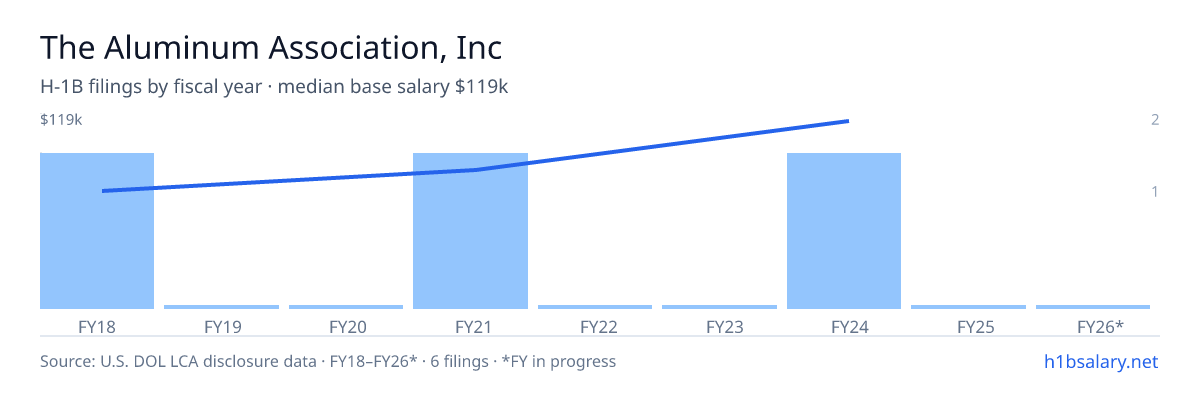Select the small FY25 bar

coord(968,307)
